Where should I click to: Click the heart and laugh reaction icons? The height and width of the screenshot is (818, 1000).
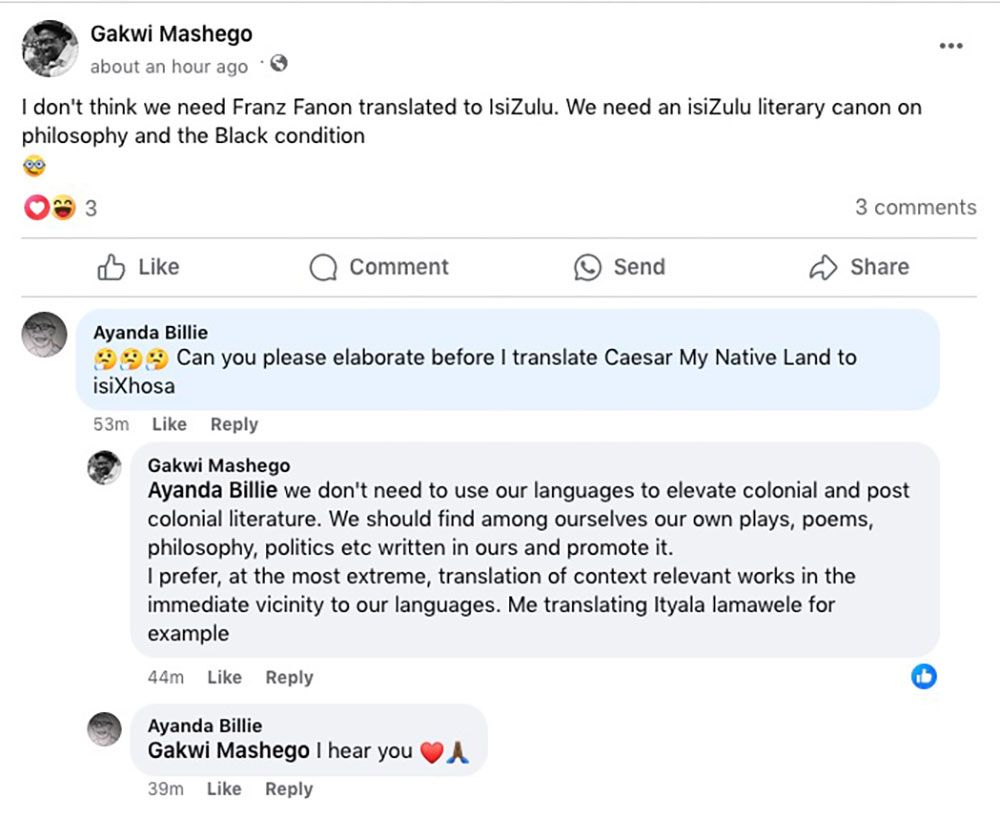coord(50,208)
